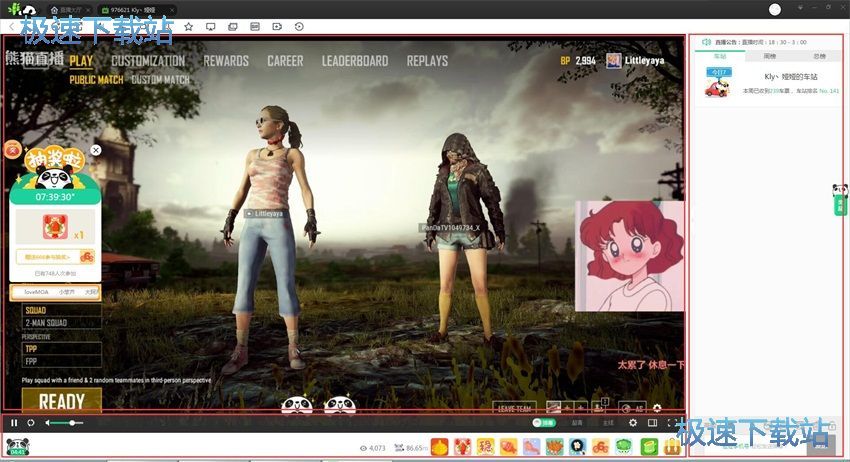850x462 pixels.
Task: Click the right panda mascot on the video
Action: (x=339, y=405)
